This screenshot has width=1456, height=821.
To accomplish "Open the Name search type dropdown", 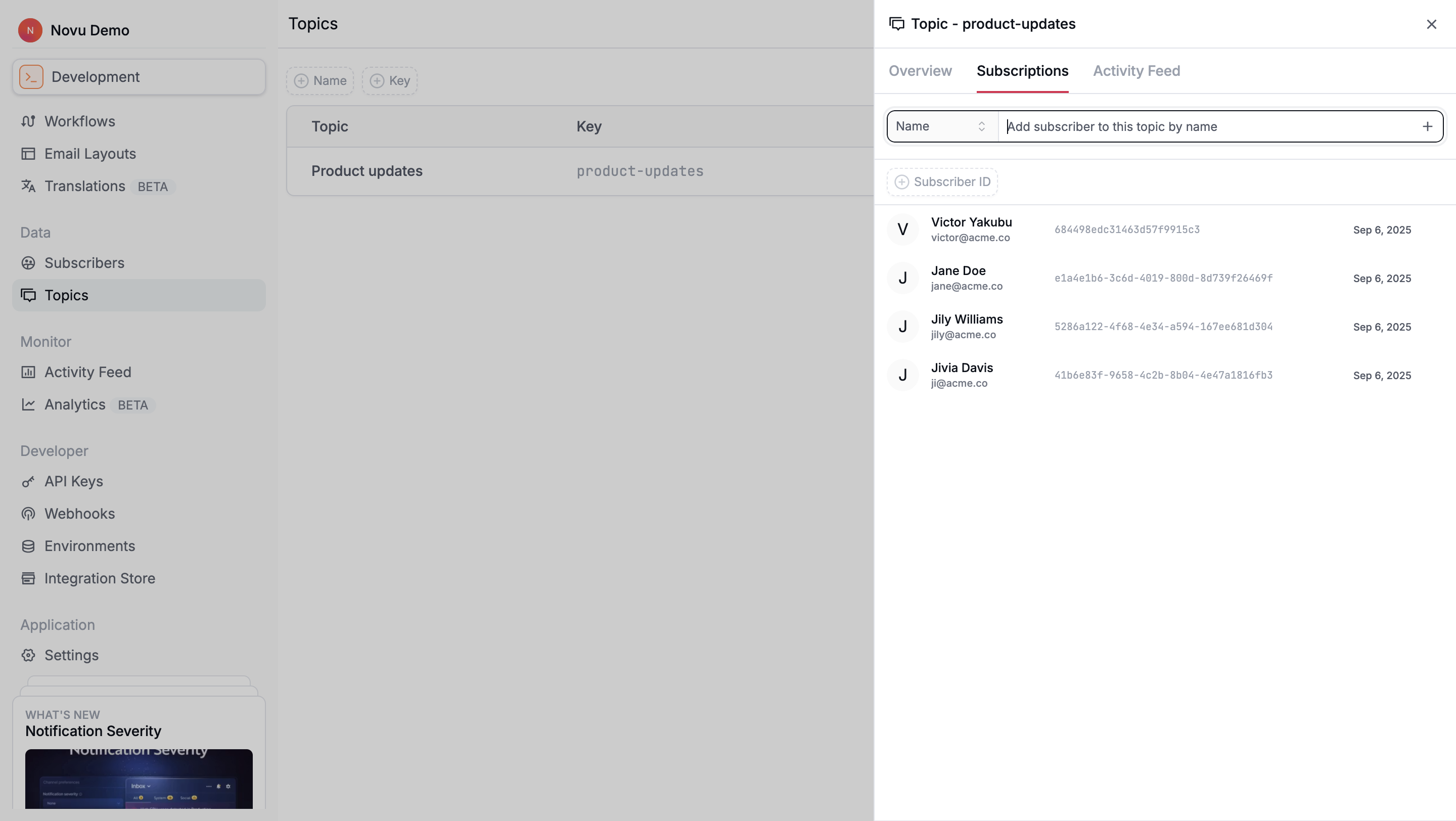I will [x=940, y=126].
